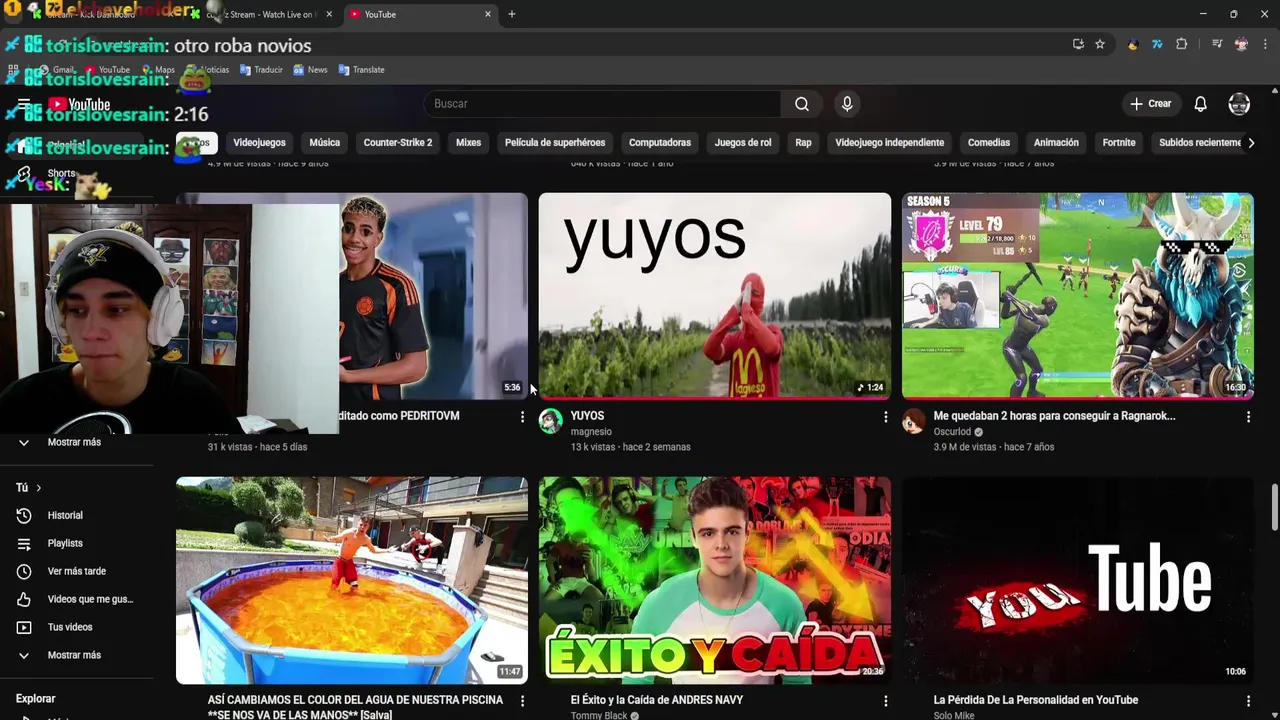Image resolution: width=1280 pixels, height=720 pixels.
Task: Open El Éxito y la Caída title
Action: pyautogui.click(x=657, y=700)
